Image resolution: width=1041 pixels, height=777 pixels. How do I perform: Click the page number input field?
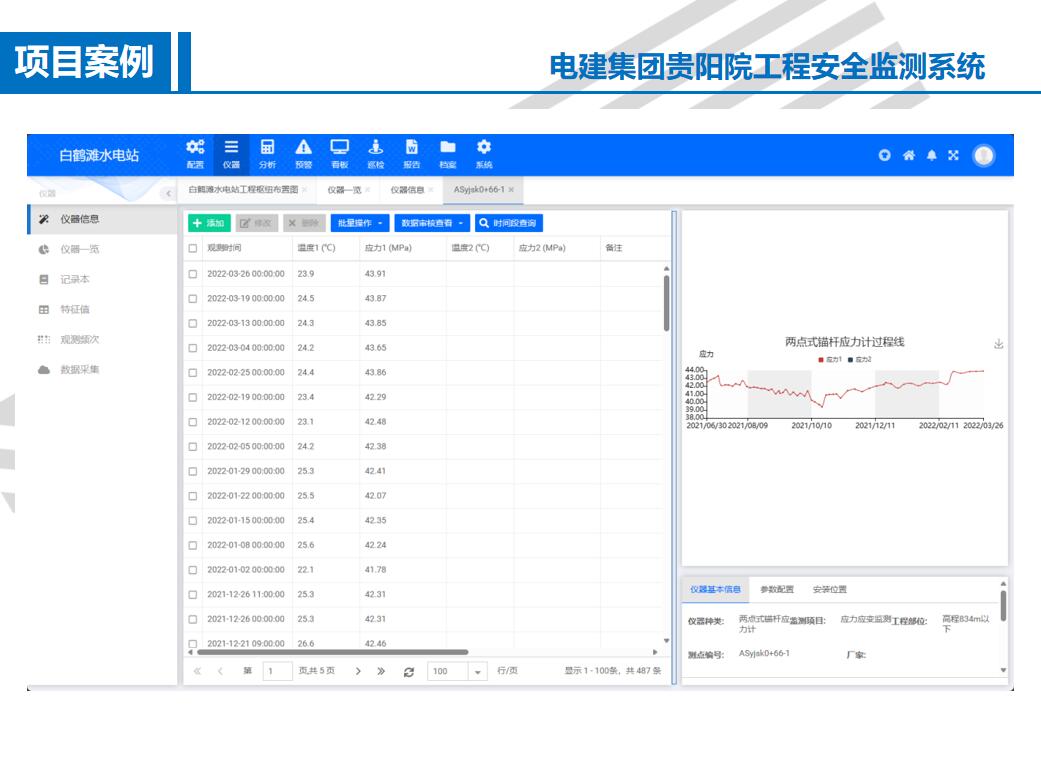coord(278,672)
